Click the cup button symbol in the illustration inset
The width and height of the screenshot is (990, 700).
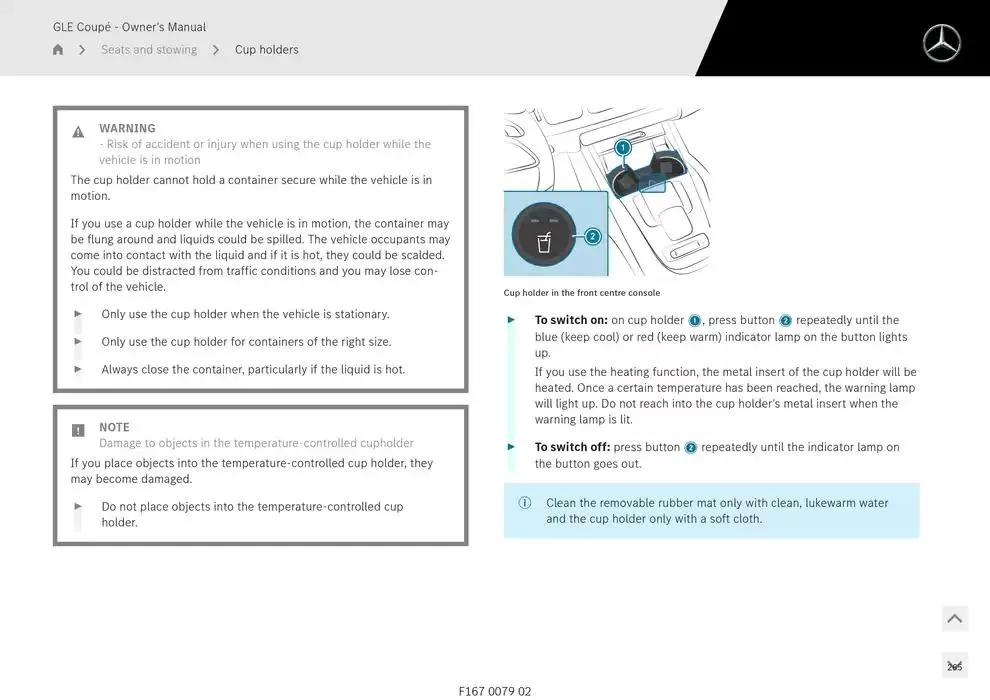(544, 241)
